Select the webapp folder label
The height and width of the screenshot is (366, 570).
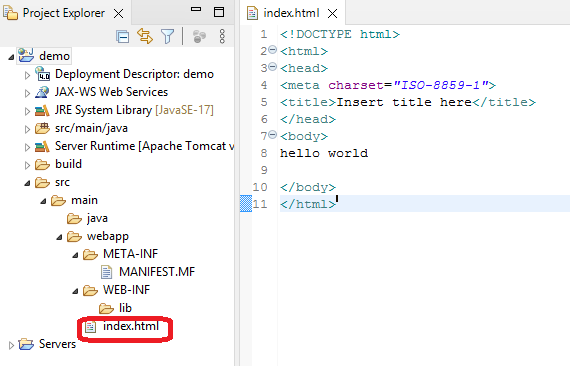(x=108, y=236)
